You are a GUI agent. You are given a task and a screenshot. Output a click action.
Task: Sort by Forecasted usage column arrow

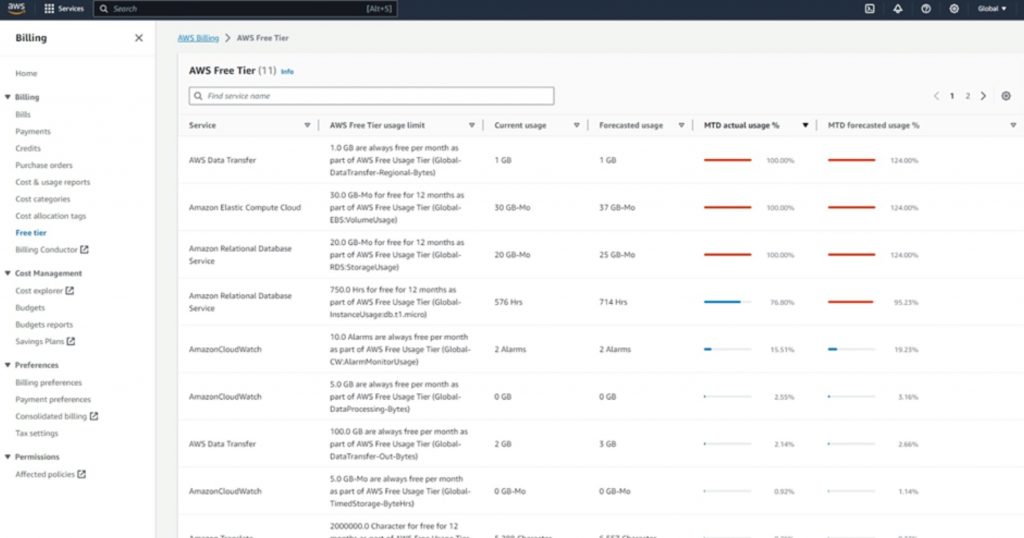coord(681,125)
